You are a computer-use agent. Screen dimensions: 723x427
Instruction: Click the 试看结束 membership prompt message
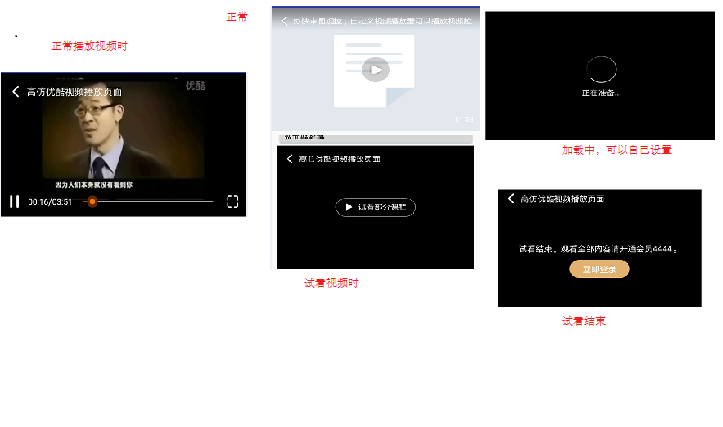click(598, 249)
